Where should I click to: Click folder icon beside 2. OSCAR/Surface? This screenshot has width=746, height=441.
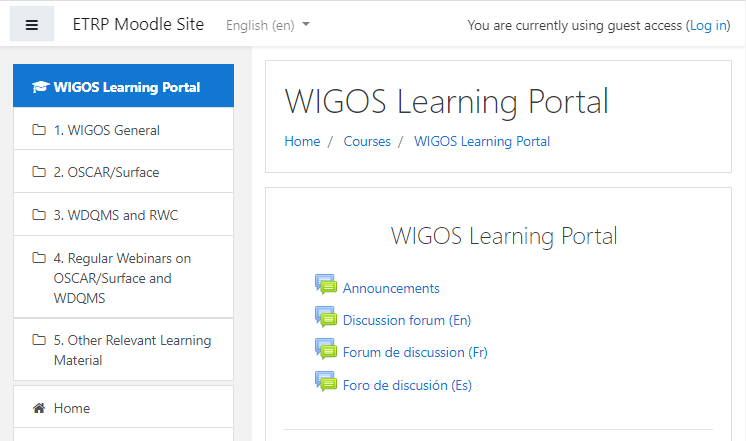(x=39, y=172)
